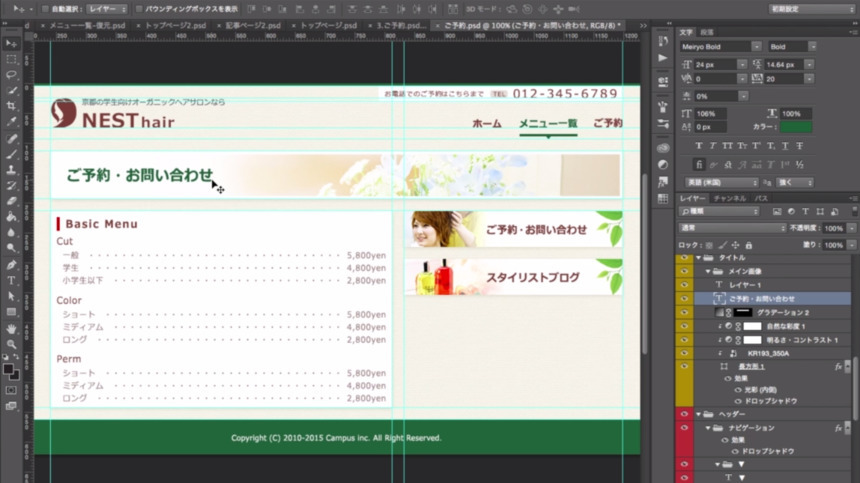The height and width of the screenshot is (483, 860).
Task: Select the Clone Stamp tool
Action: [11, 170]
